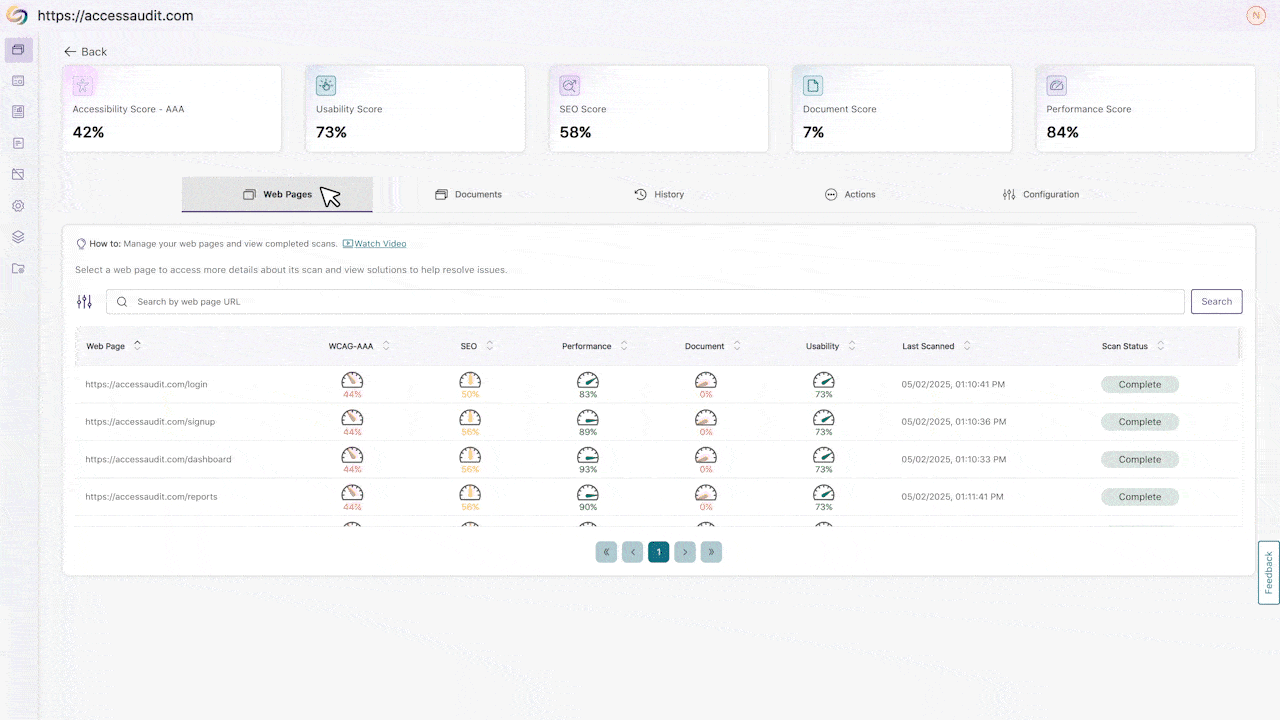The width and height of the screenshot is (1280, 720).
Task: Sort by Scan Status column arrows
Action: [1160, 346]
